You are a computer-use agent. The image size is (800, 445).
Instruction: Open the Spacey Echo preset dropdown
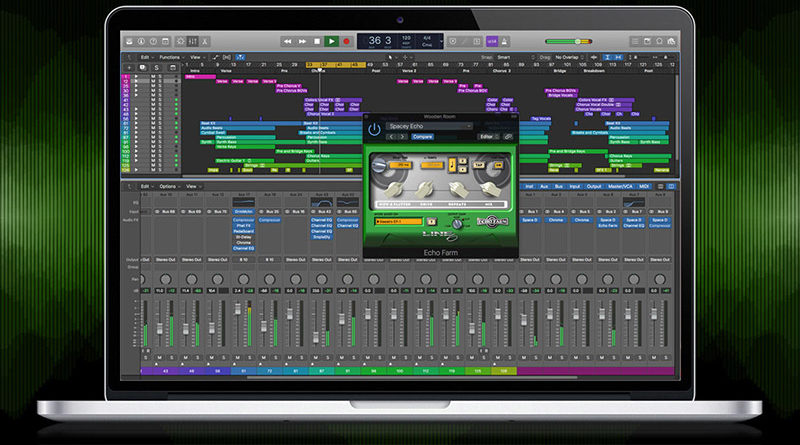(429, 126)
